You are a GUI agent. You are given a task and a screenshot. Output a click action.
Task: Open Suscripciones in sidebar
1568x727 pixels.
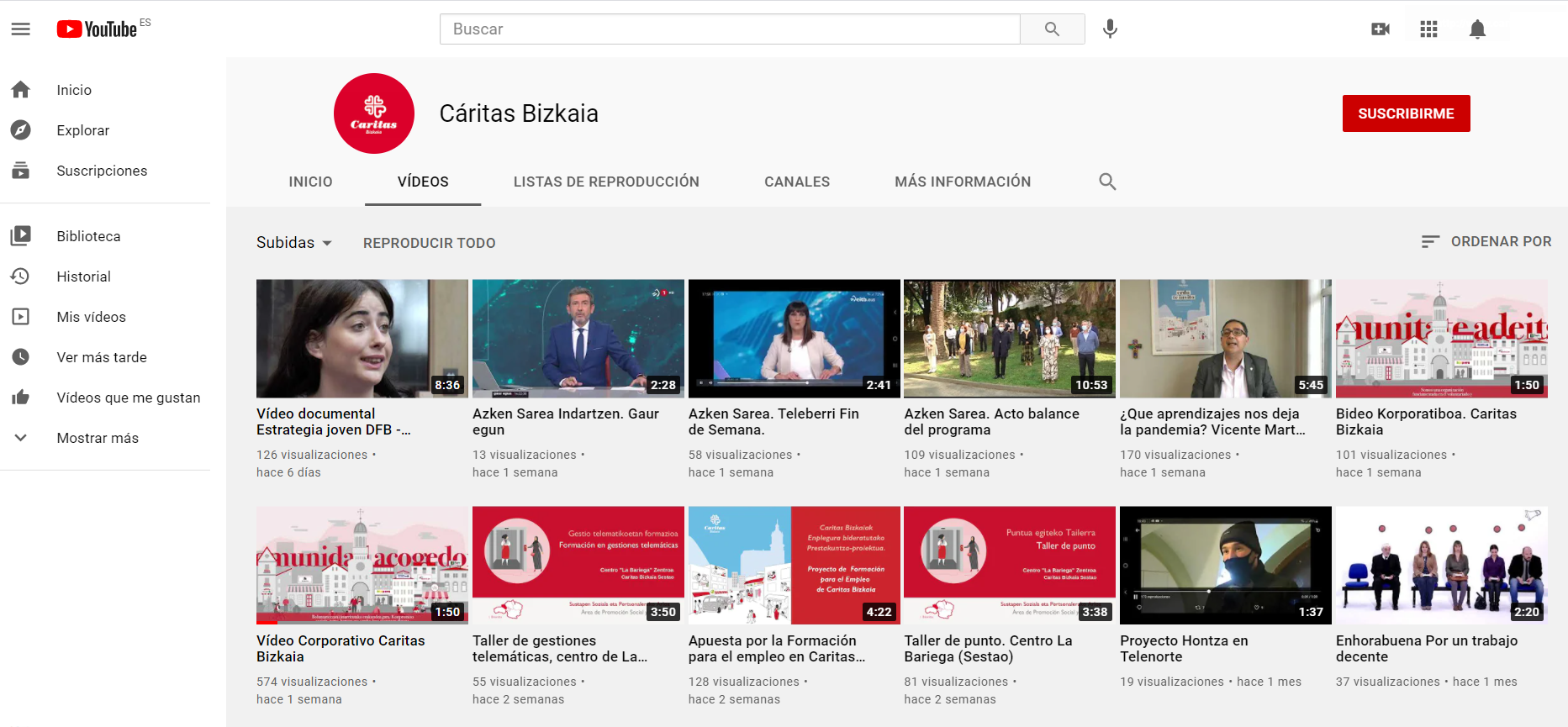(102, 171)
